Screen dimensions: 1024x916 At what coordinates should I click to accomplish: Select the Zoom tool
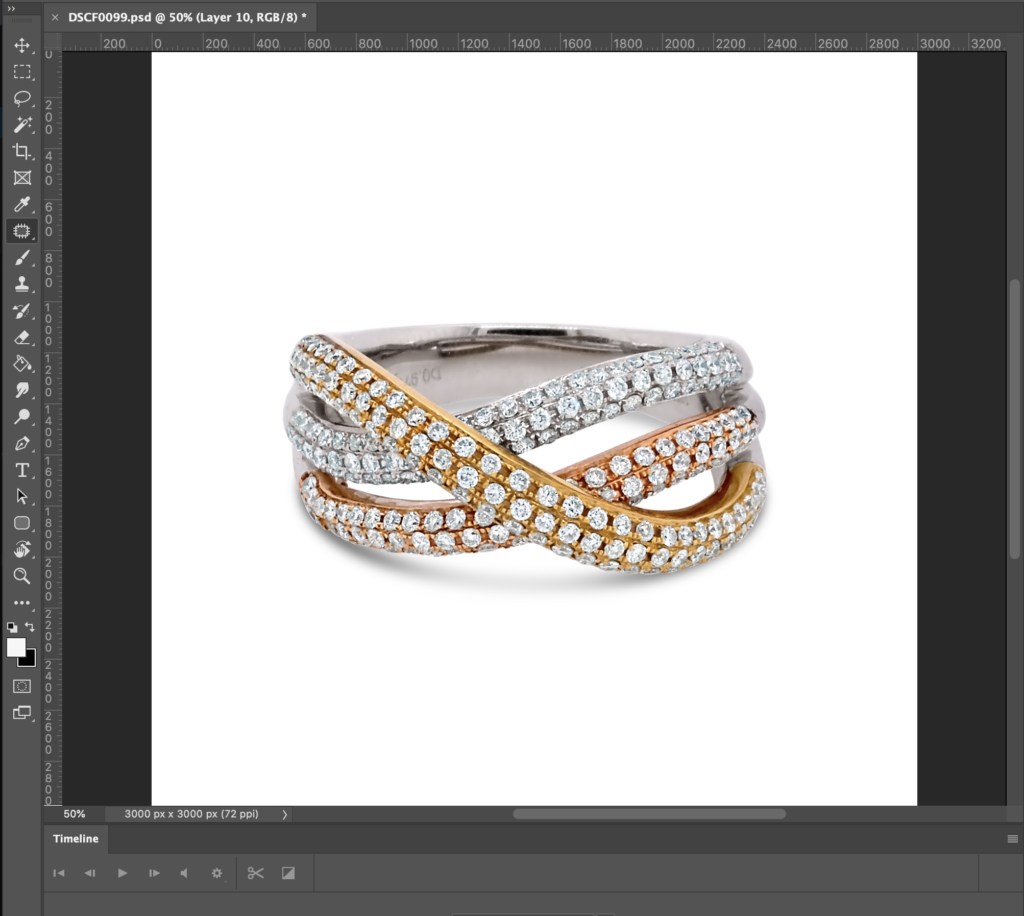click(22, 576)
